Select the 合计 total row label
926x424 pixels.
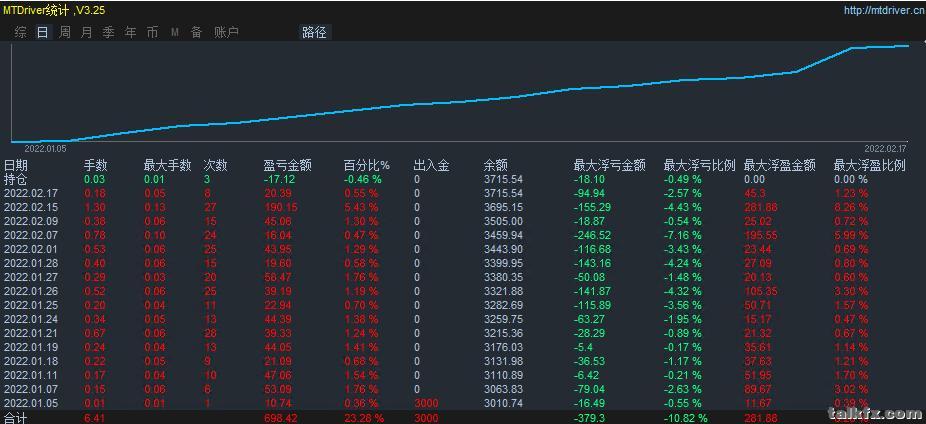pos(15,418)
